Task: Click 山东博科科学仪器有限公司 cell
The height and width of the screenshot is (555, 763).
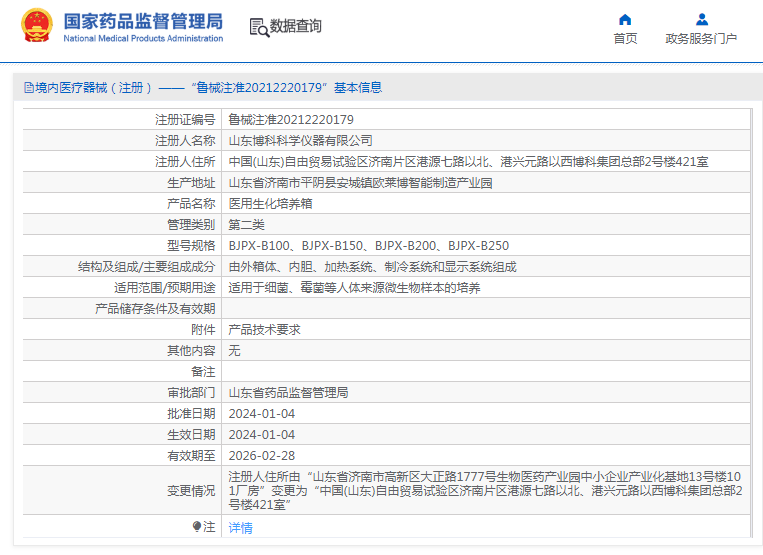Action: 300,141
